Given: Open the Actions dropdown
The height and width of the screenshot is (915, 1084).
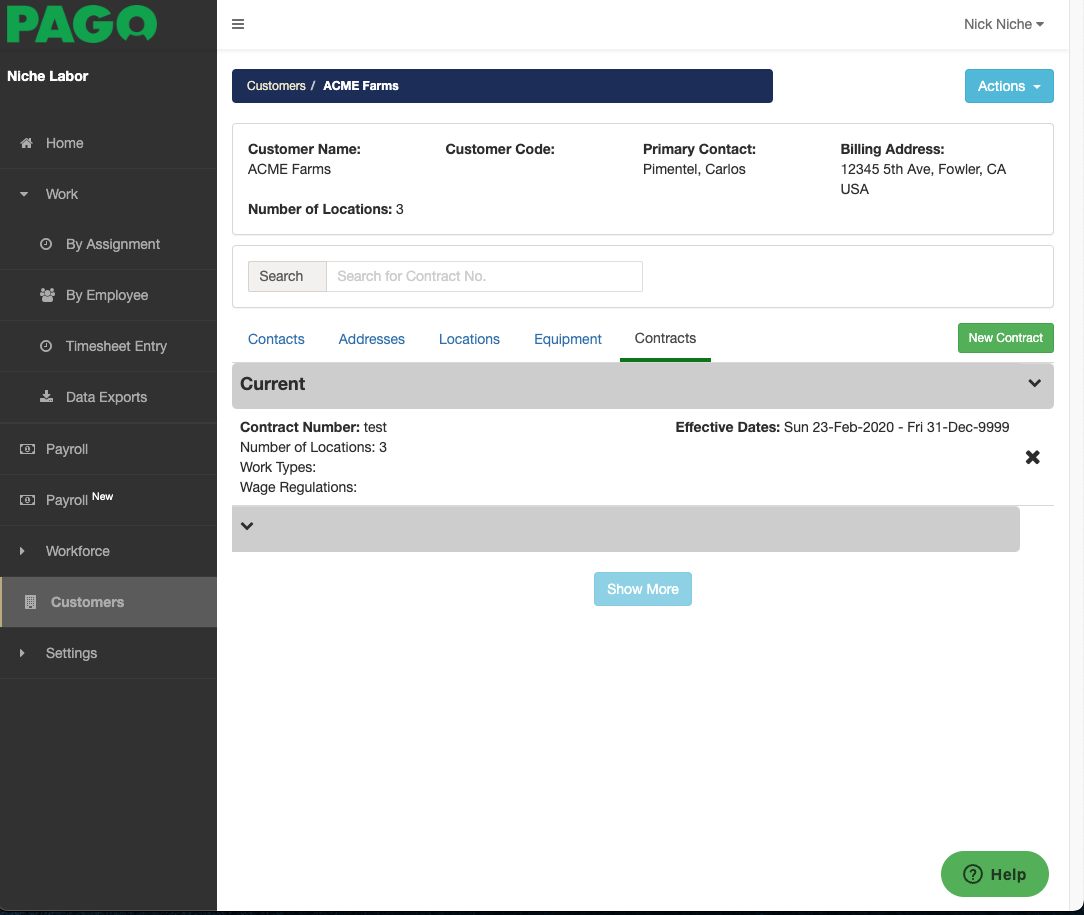Looking at the screenshot, I should coord(1009,86).
